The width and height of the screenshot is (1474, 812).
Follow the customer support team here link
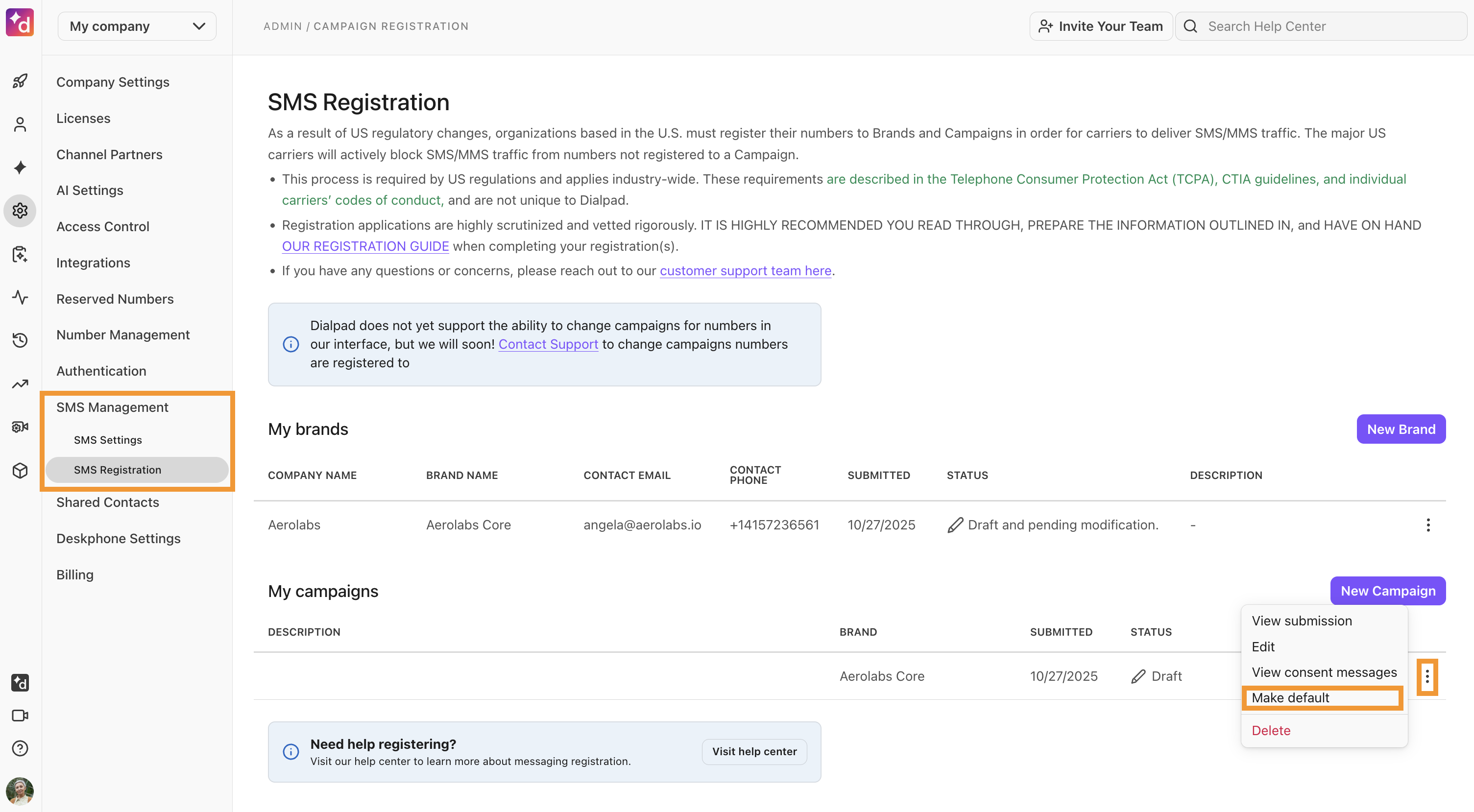pyautogui.click(x=746, y=271)
